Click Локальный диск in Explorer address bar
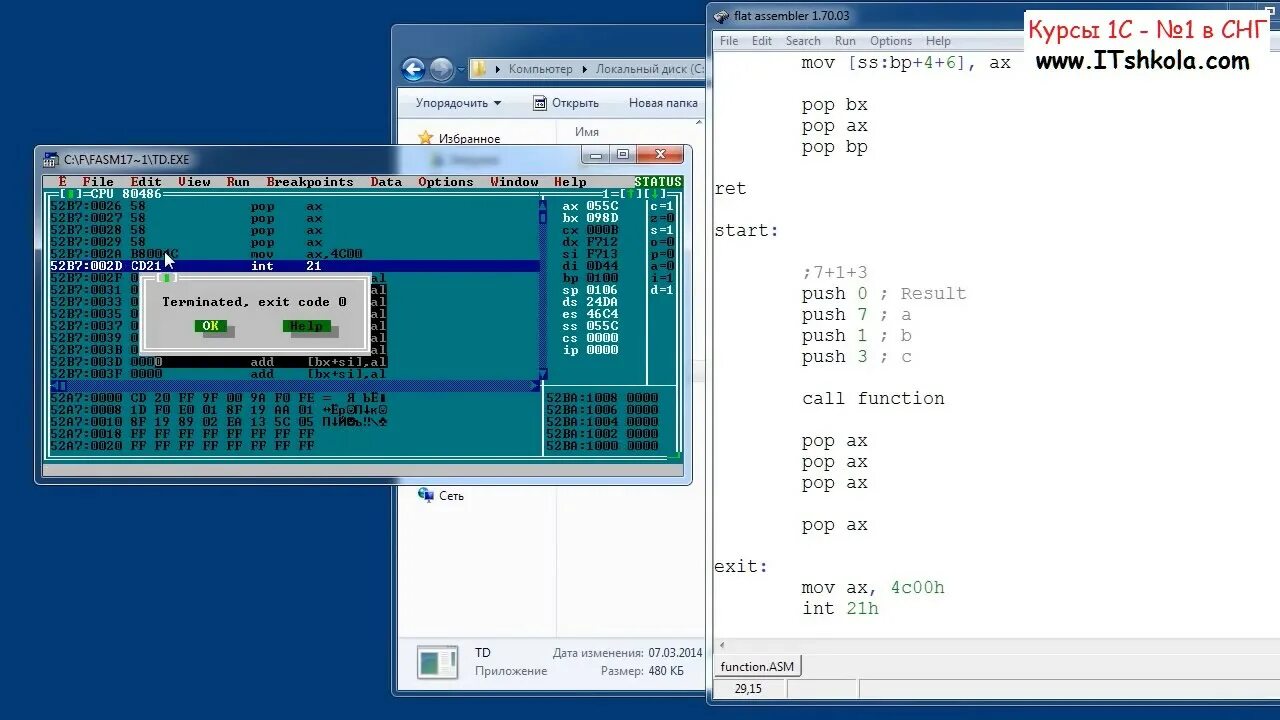The width and height of the screenshot is (1280, 720). coord(649,69)
